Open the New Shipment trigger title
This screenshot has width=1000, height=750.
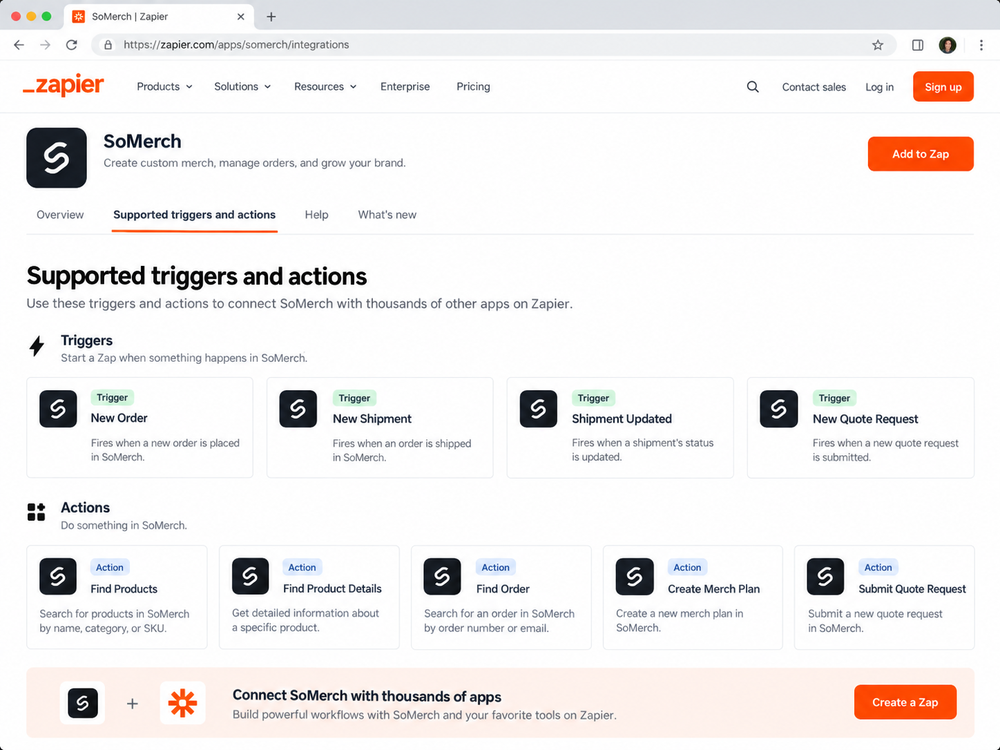tap(372, 419)
